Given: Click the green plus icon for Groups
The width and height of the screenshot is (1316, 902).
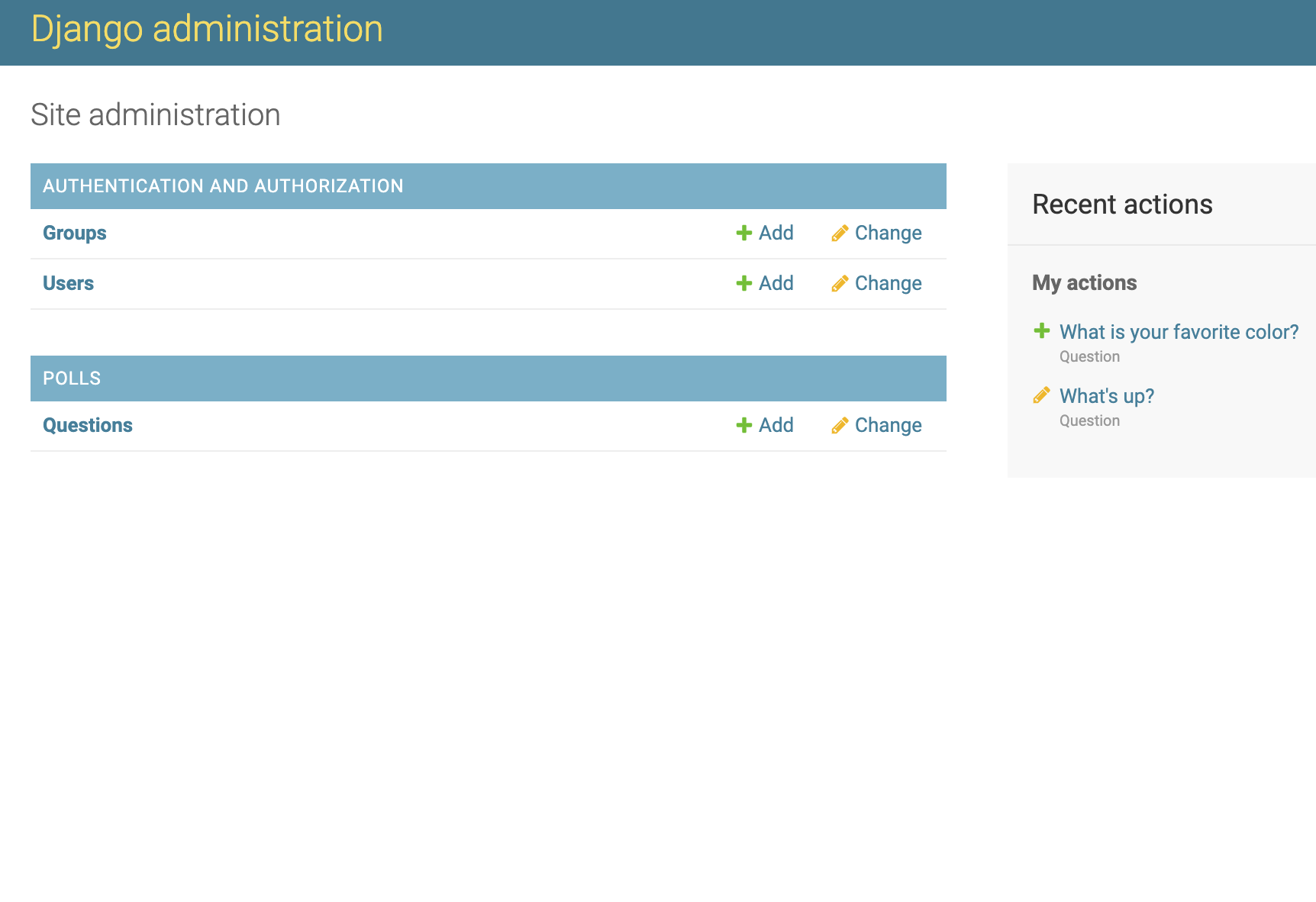Looking at the screenshot, I should (744, 233).
